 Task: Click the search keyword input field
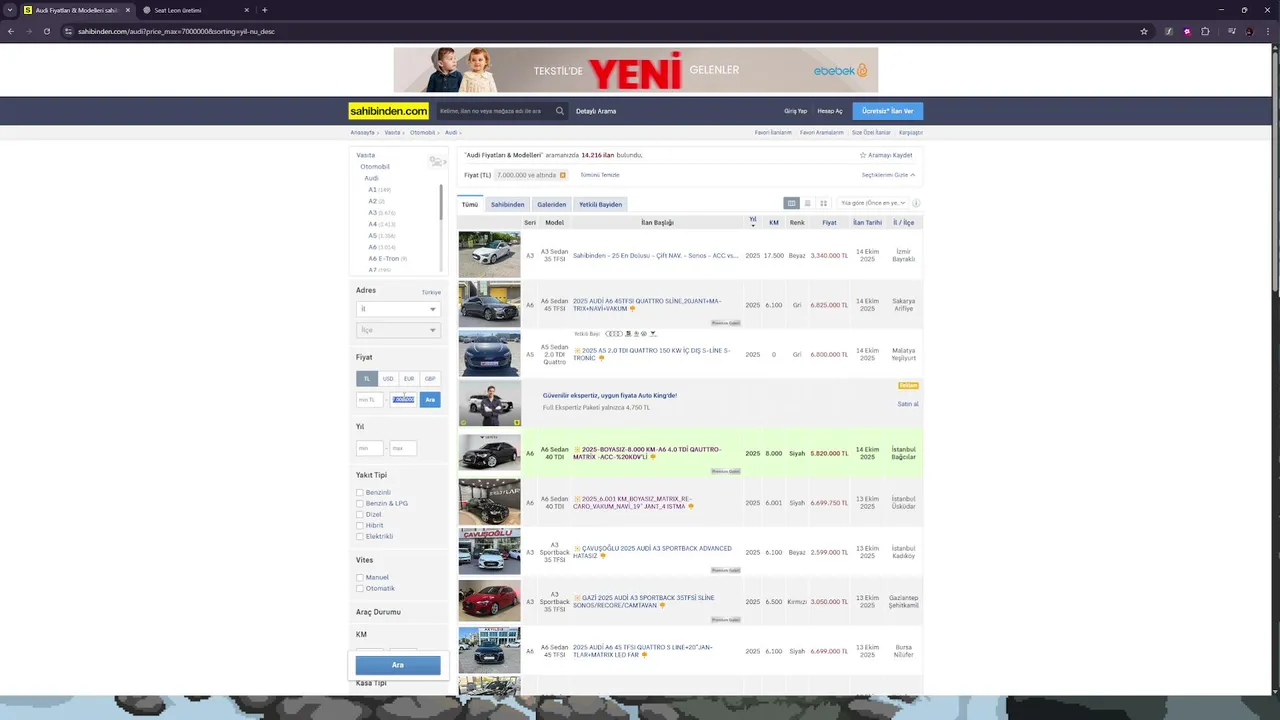pos(494,111)
